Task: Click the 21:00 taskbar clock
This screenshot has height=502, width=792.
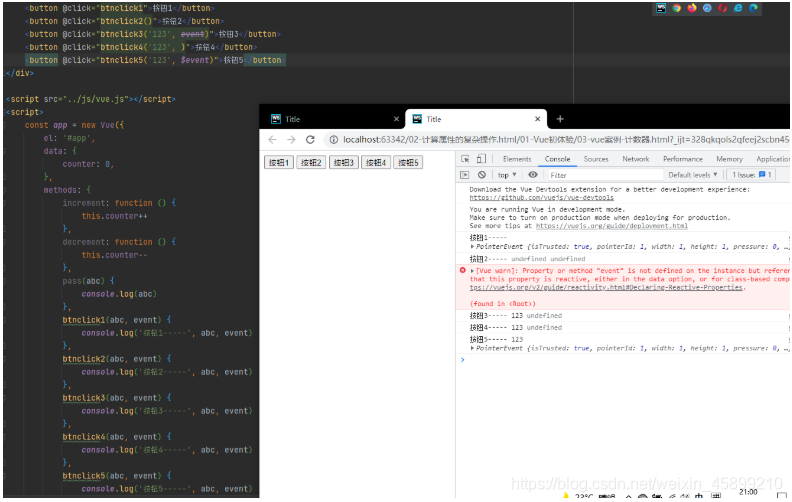Action: tap(748, 492)
